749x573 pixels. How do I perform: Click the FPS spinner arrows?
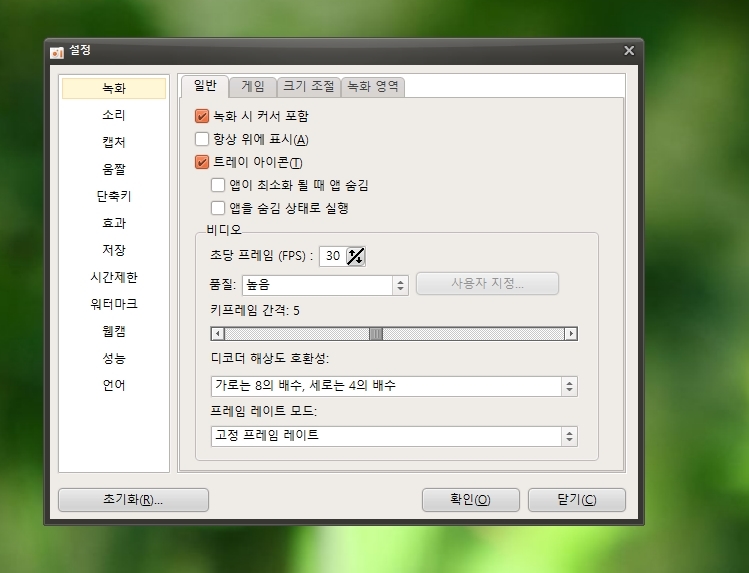(x=355, y=256)
